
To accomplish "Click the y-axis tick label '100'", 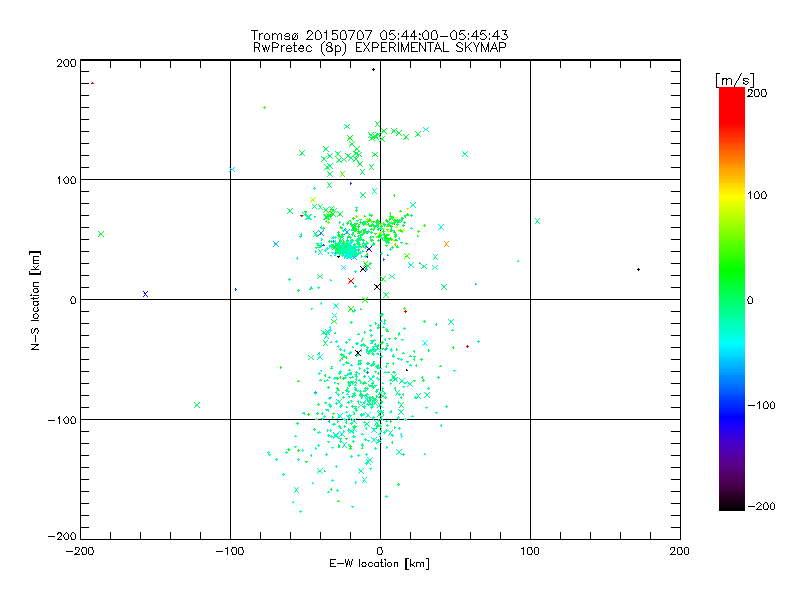I will [66, 180].
